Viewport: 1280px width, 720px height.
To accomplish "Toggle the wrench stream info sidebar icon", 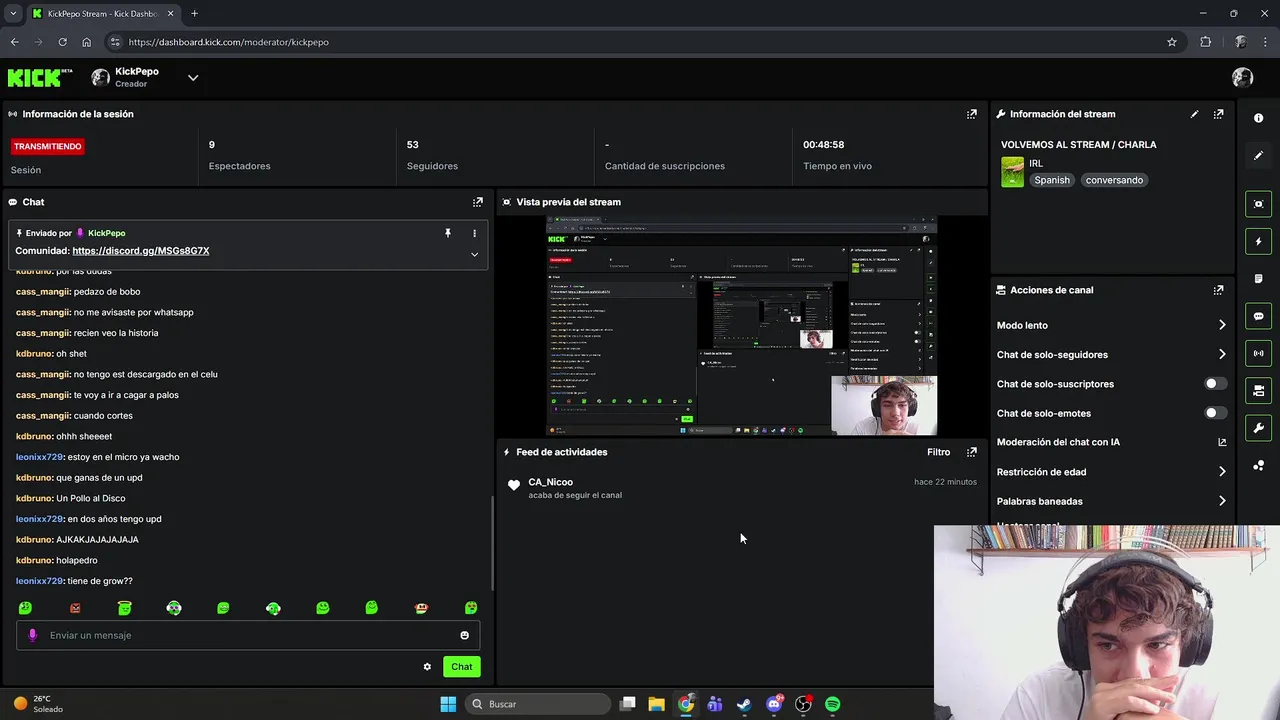I will [1258, 428].
